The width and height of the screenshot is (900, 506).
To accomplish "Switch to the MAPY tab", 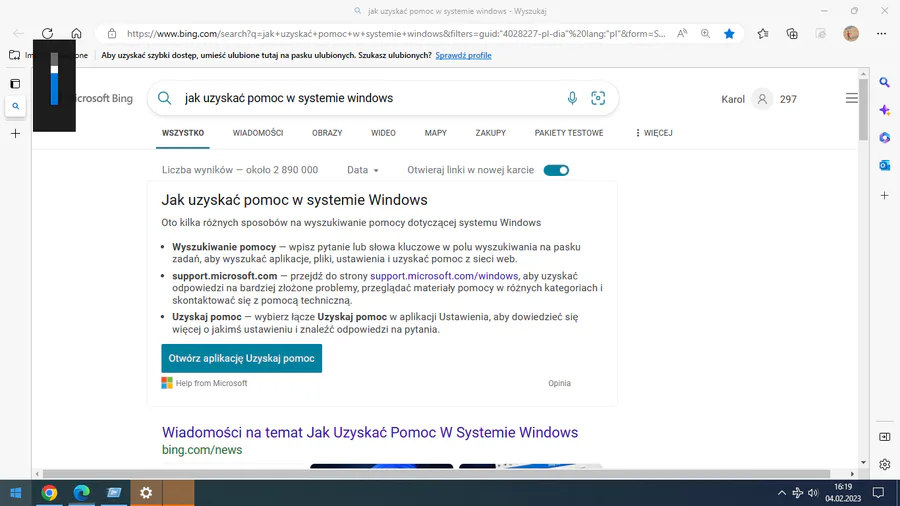I will (x=436, y=133).
